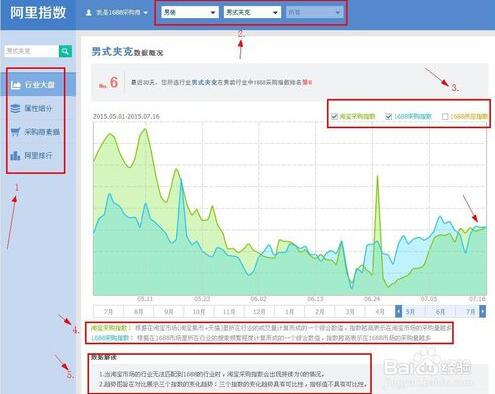Open 采购商素描 shopping cart icon

click(15, 132)
